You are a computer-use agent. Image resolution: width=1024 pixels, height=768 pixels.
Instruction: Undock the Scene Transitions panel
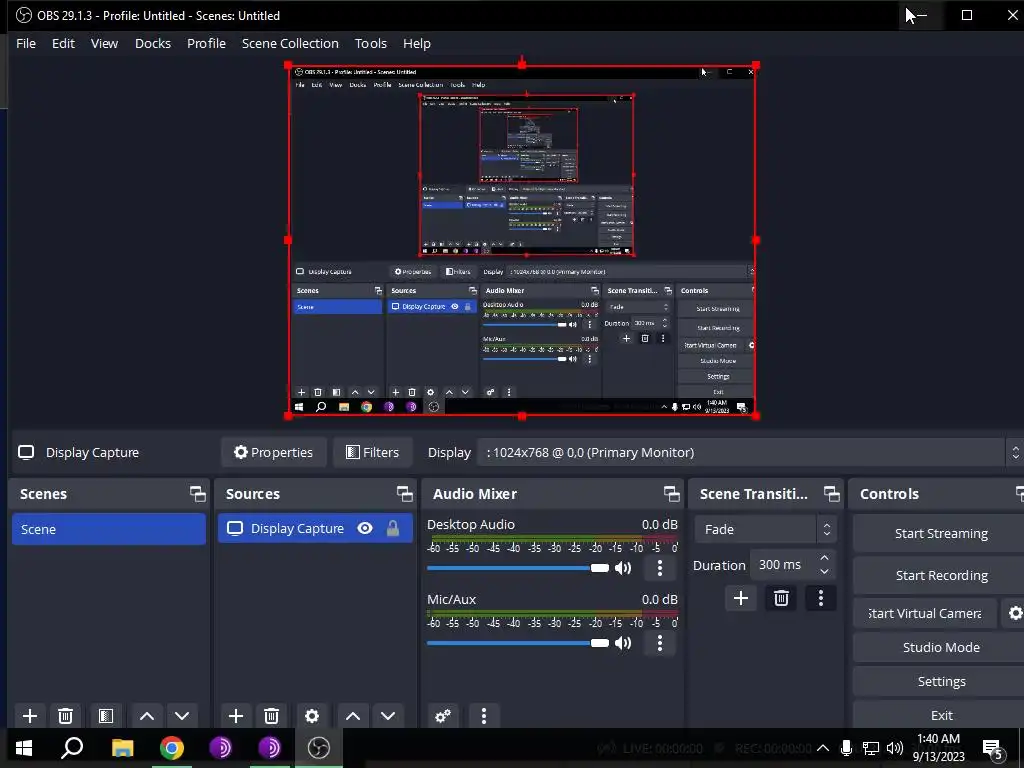(831, 494)
